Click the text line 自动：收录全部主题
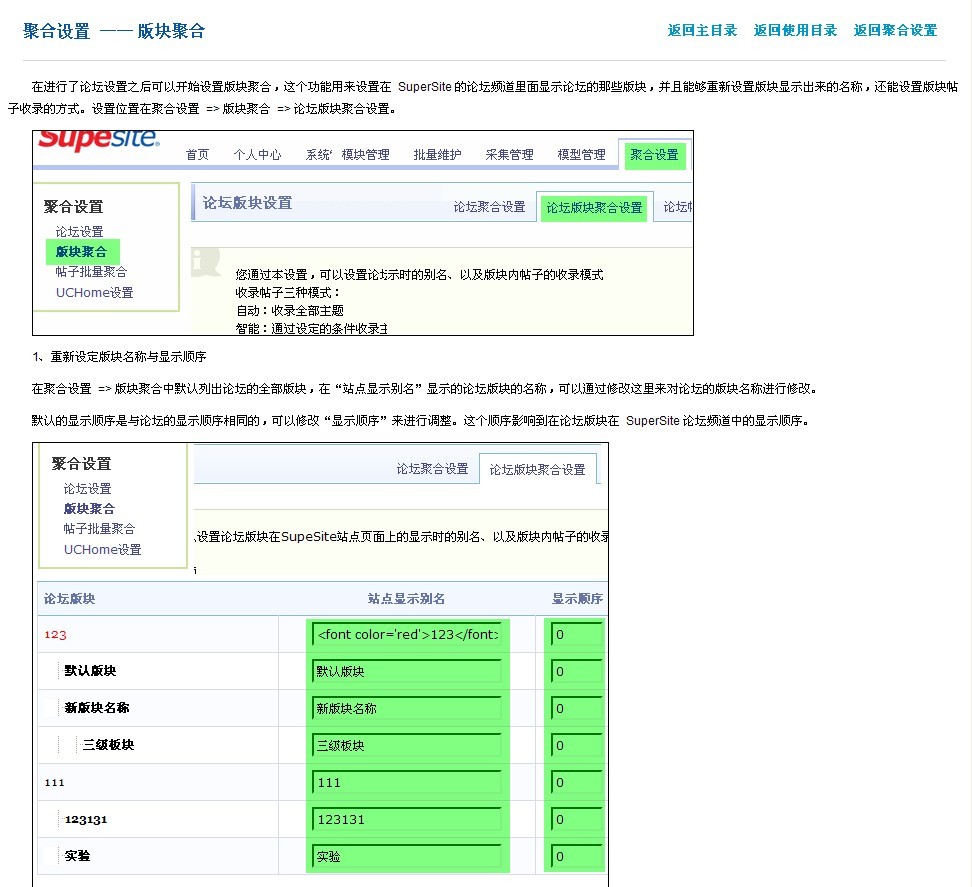Screen dimensions: 972x887 289,311
